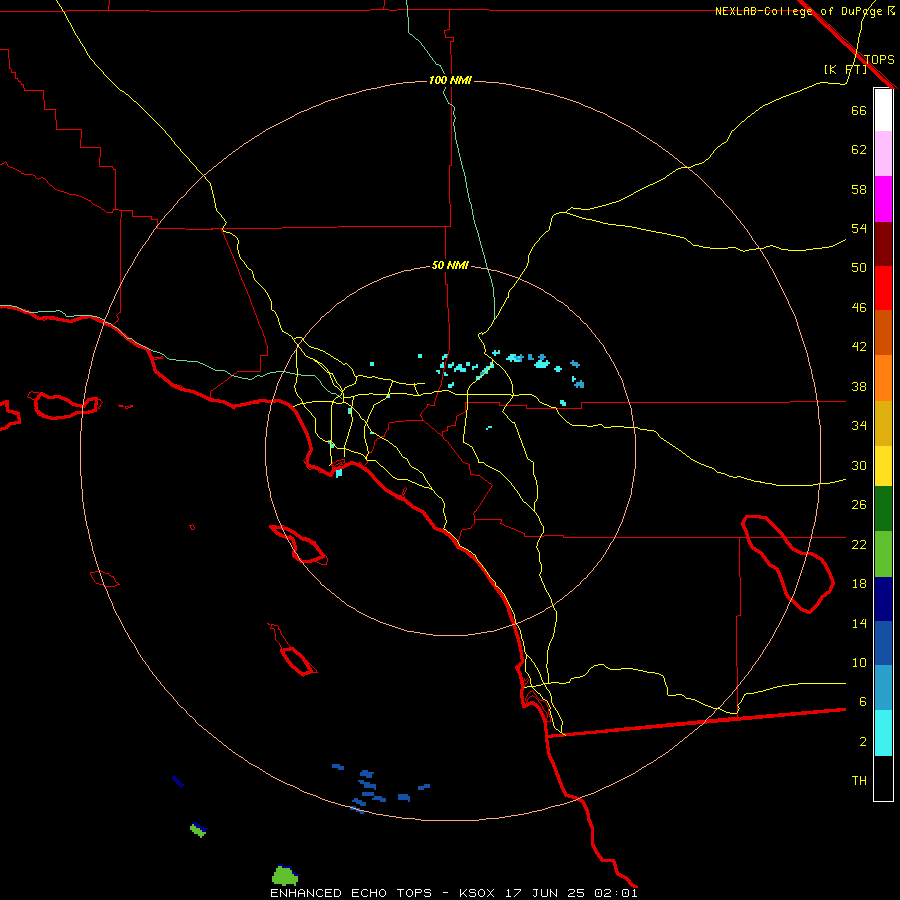Click the legend value "50"
This screenshot has height=900, width=900.
click(859, 267)
